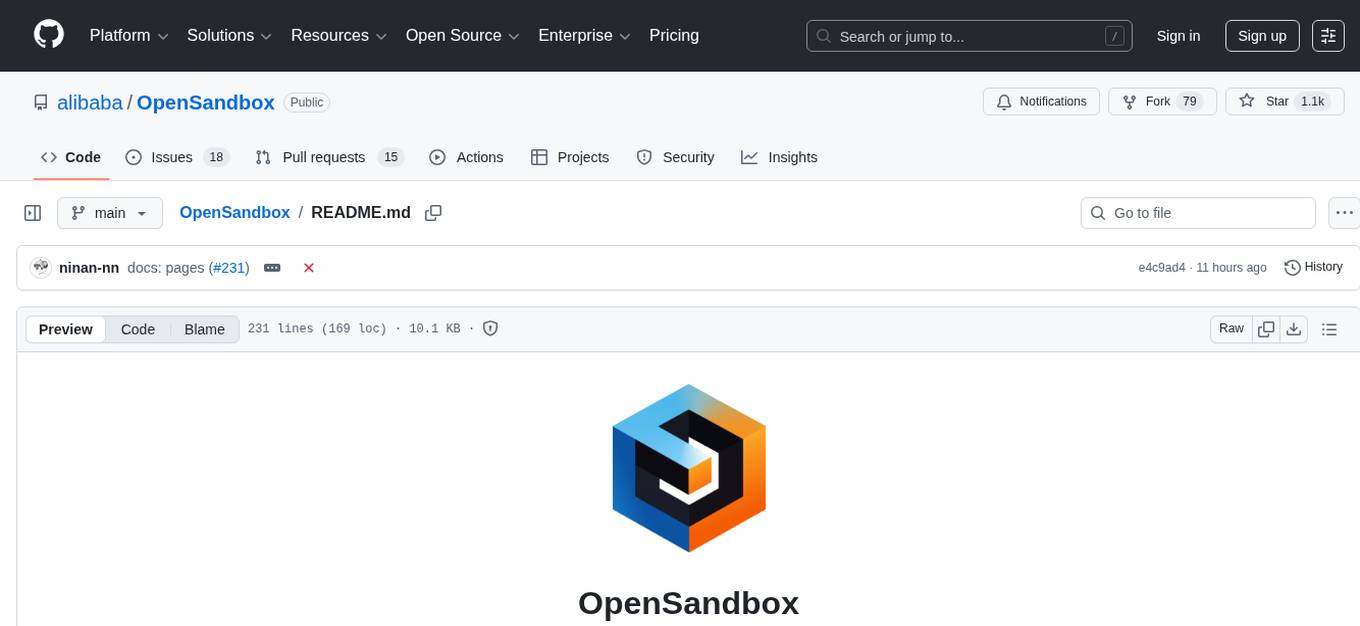Open the Go to file search field

click(1197, 212)
